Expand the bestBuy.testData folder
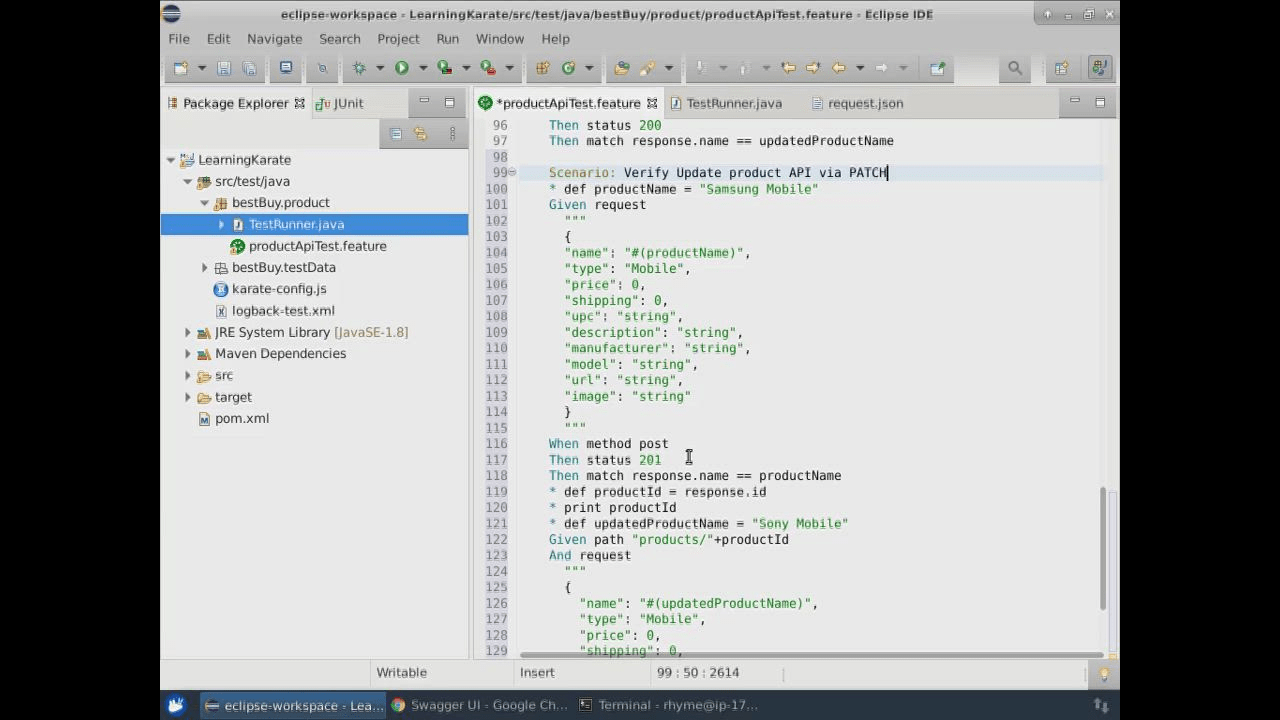Image resolution: width=1280 pixels, height=720 pixels. (204, 267)
